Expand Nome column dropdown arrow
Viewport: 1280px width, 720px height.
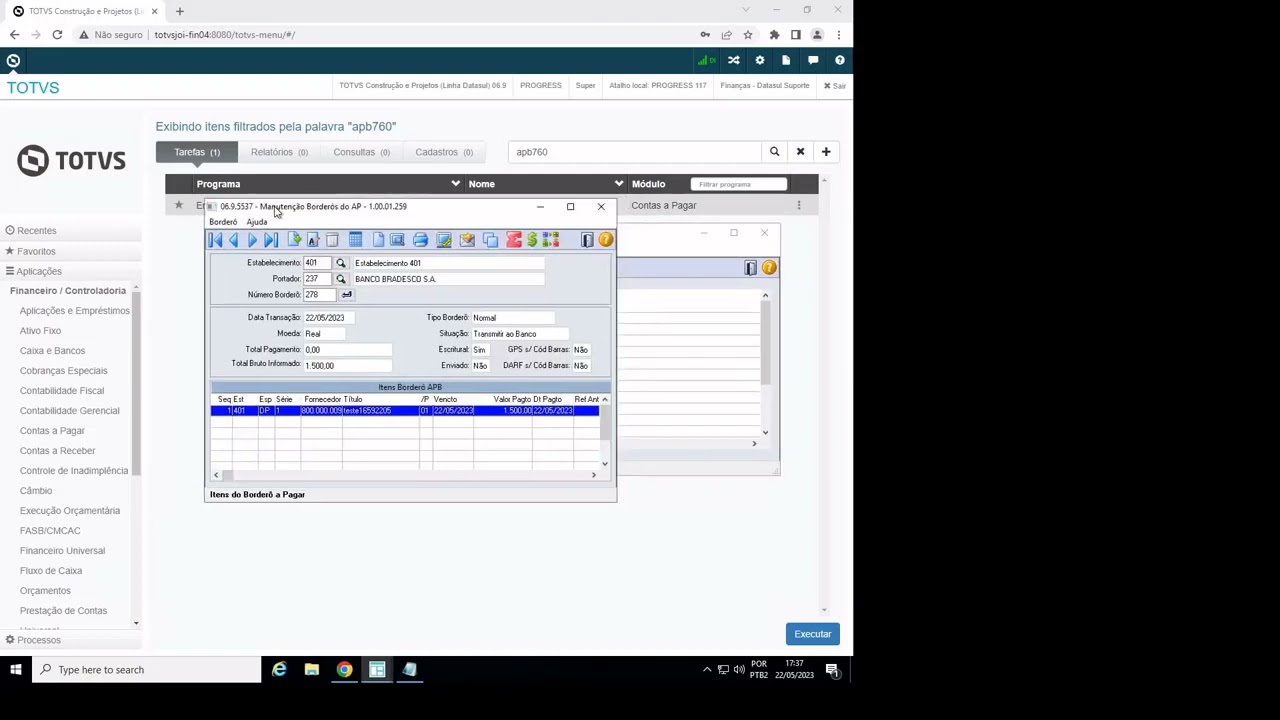tap(619, 184)
